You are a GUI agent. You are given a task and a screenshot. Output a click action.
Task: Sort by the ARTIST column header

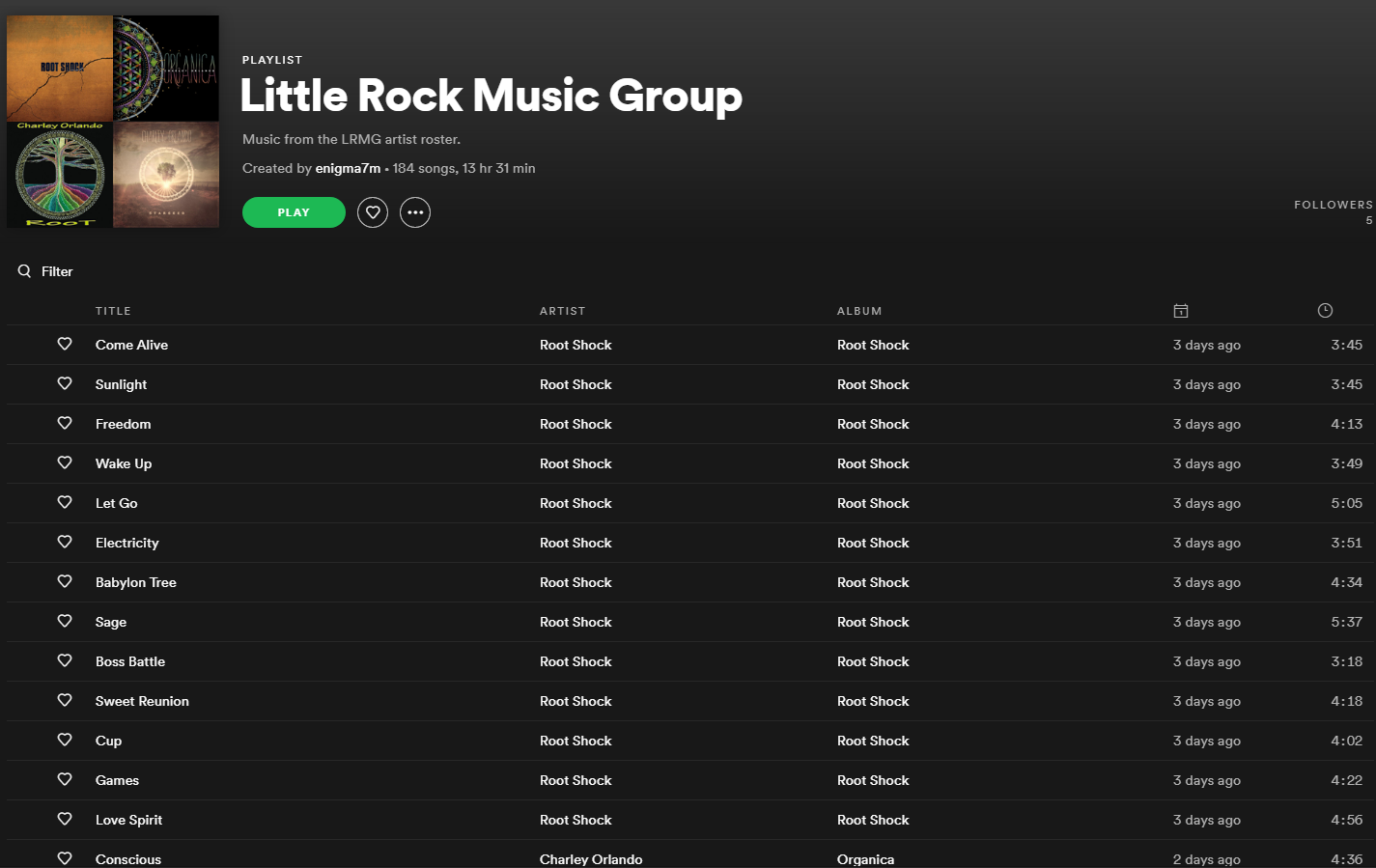tap(562, 311)
